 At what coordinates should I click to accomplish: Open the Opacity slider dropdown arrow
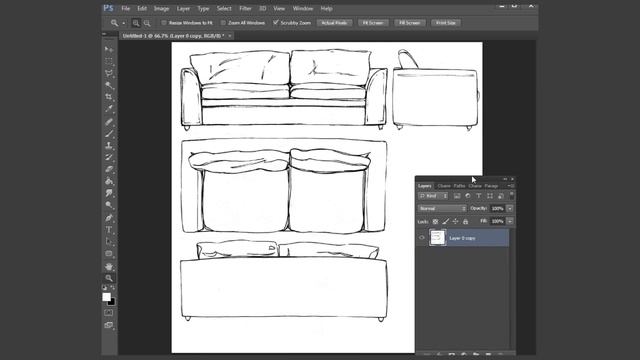point(510,209)
